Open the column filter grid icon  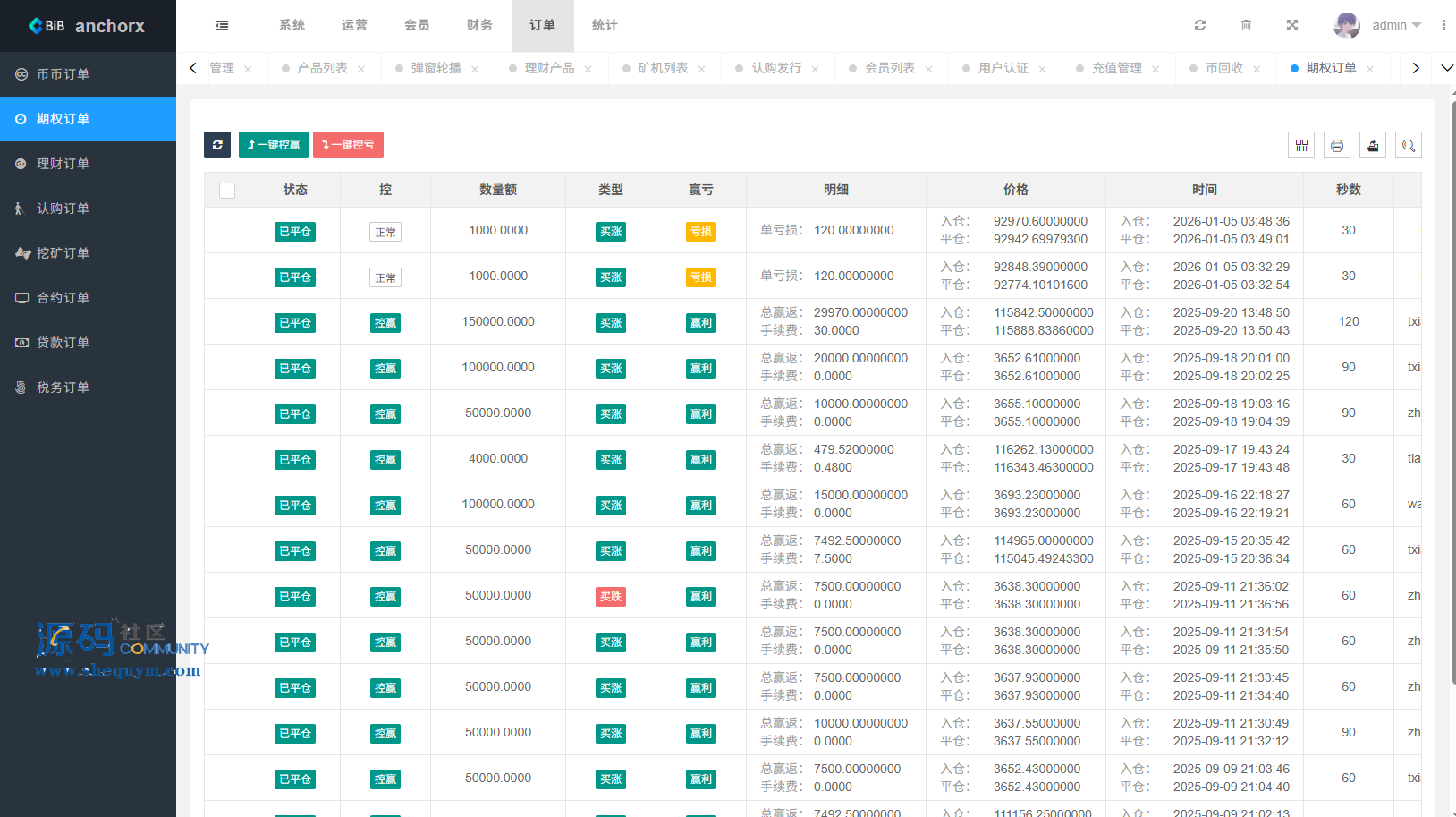[x=1301, y=146]
